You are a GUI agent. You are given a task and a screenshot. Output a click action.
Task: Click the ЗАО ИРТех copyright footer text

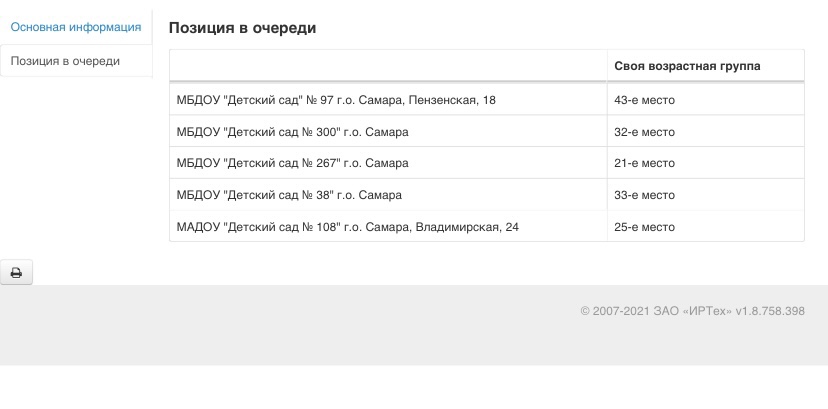pos(656,311)
